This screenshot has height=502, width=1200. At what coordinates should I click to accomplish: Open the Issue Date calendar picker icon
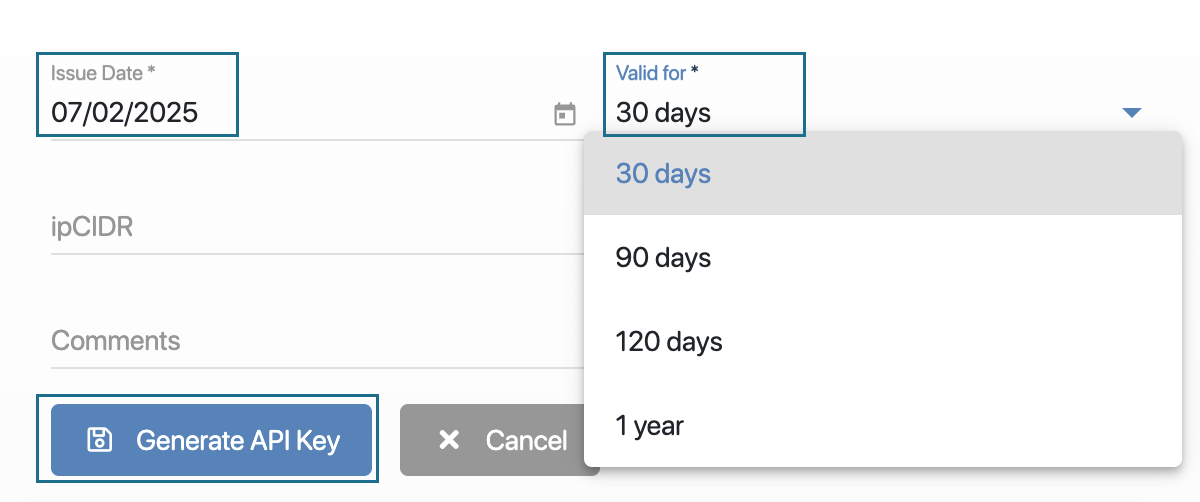pyautogui.click(x=565, y=114)
